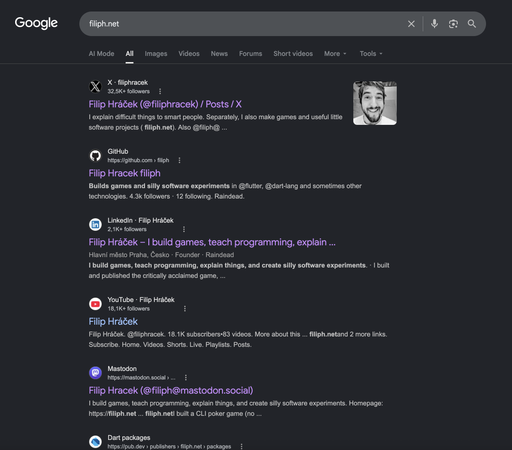Image resolution: width=512 pixels, height=450 pixels.
Task: Click the GitHub favicon
Action: (95, 156)
